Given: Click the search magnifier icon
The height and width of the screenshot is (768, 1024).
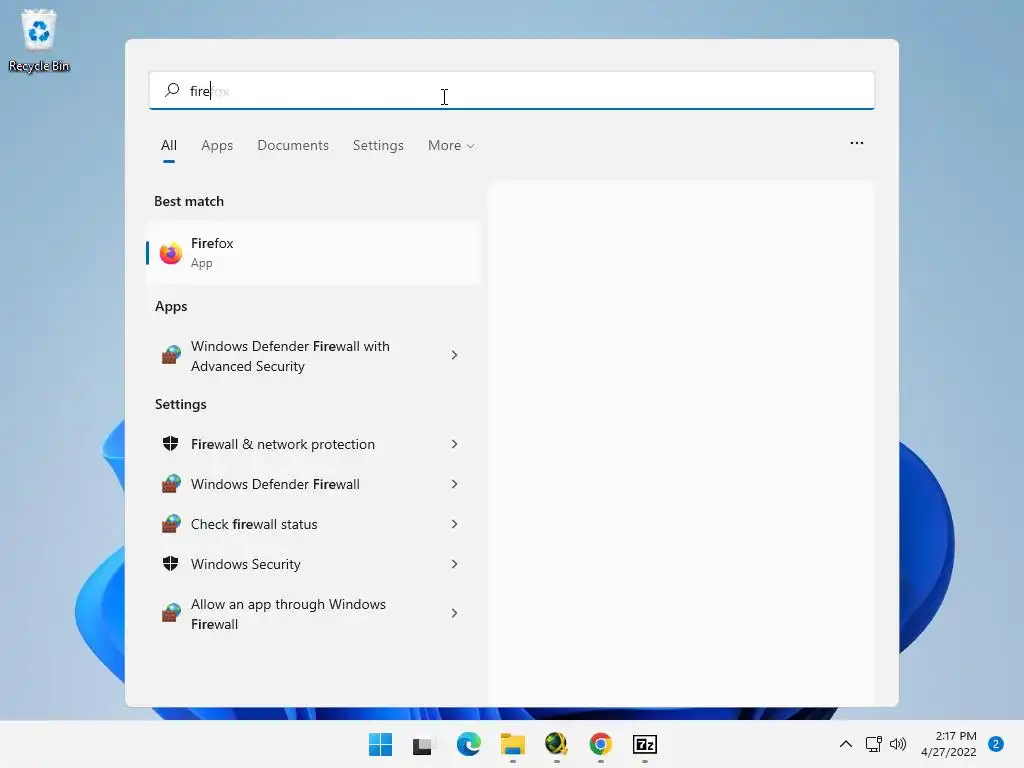Looking at the screenshot, I should [172, 90].
